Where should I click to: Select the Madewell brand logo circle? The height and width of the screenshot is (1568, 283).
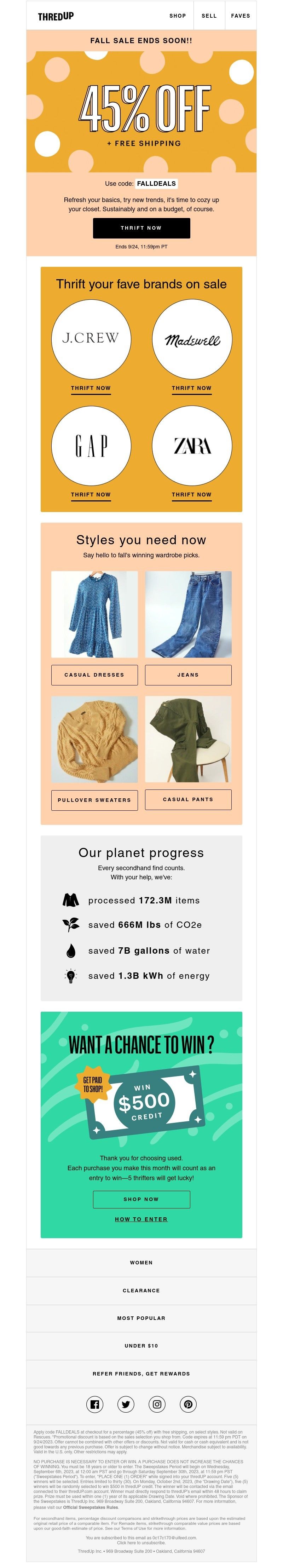[192, 338]
